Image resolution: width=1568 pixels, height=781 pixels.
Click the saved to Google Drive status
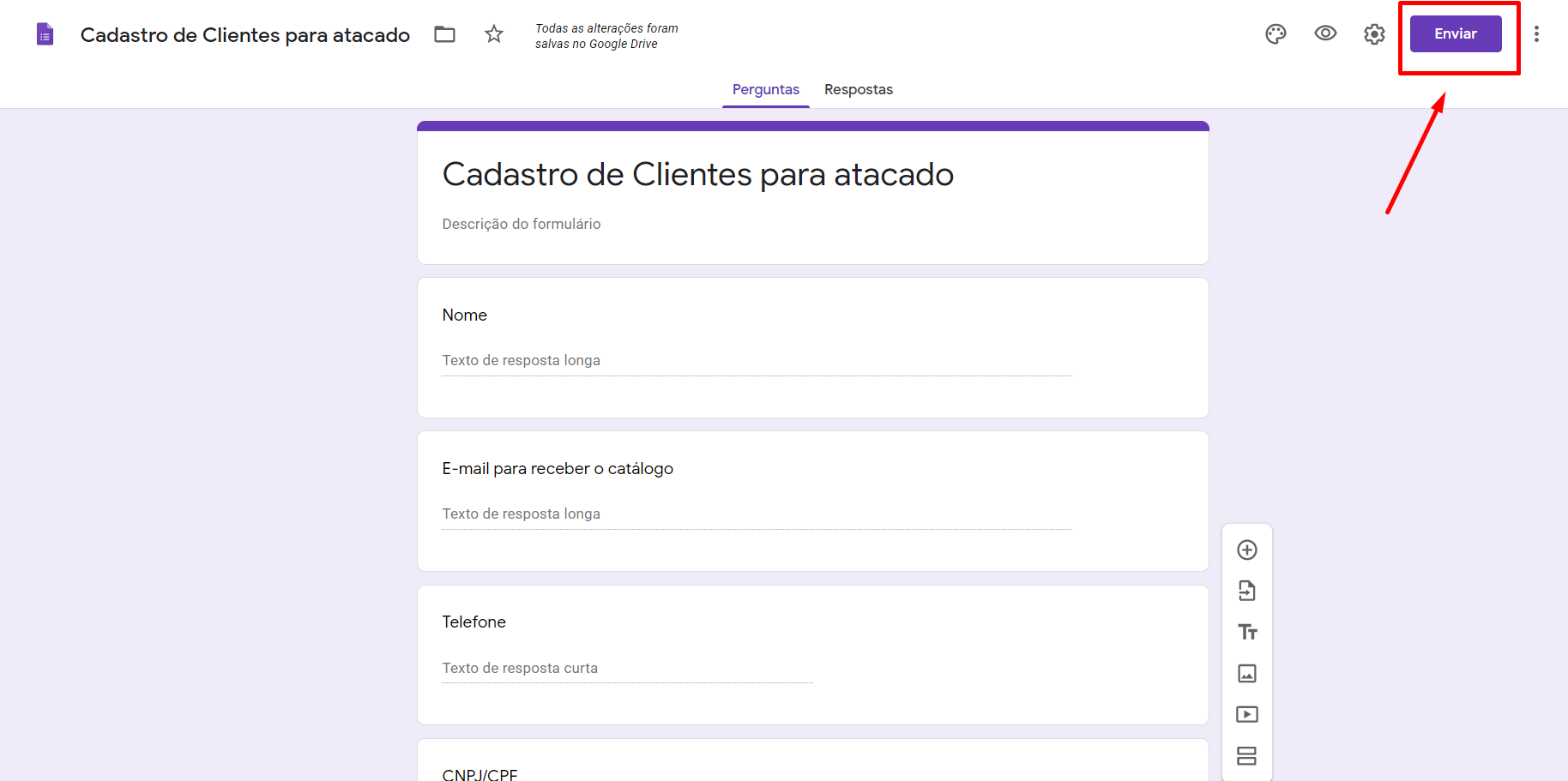tap(606, 36)
